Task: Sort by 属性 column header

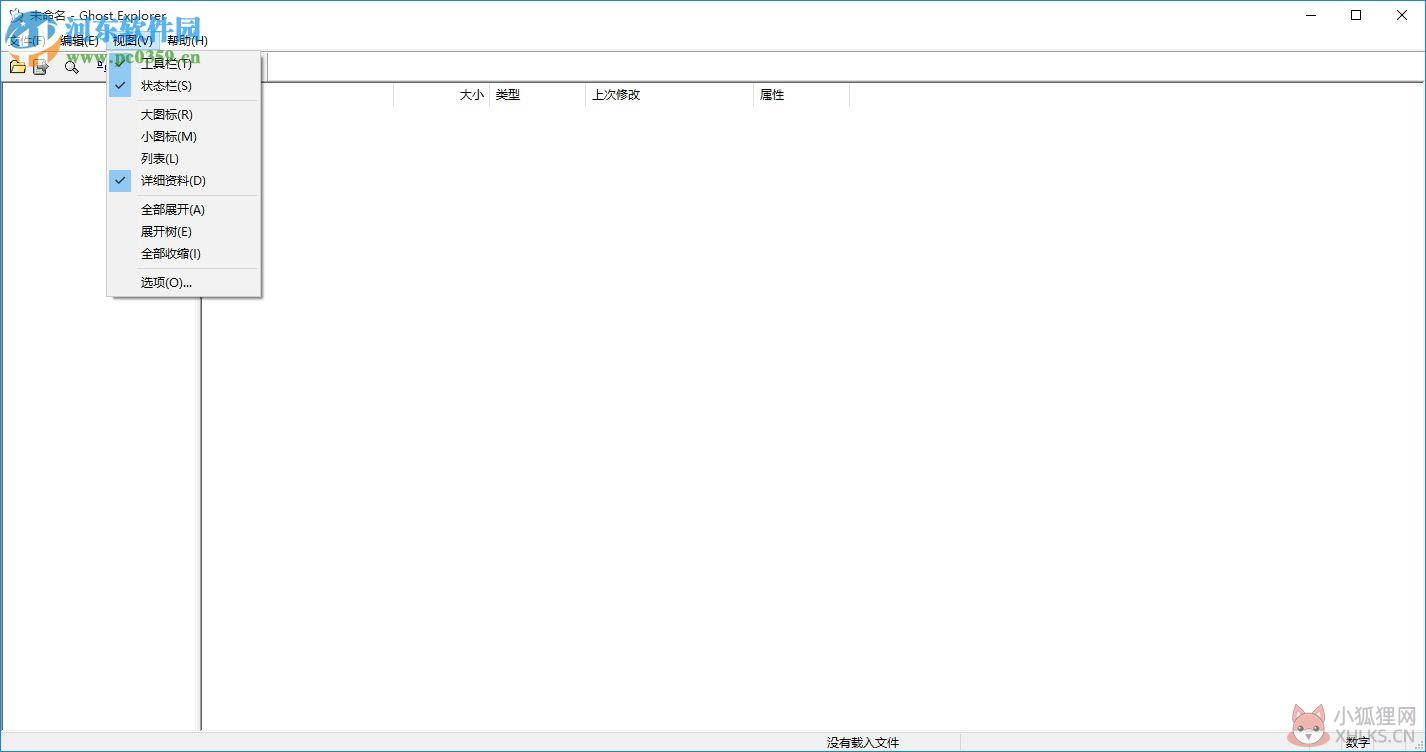Action: pyautogui.click(x=801, y=95)
